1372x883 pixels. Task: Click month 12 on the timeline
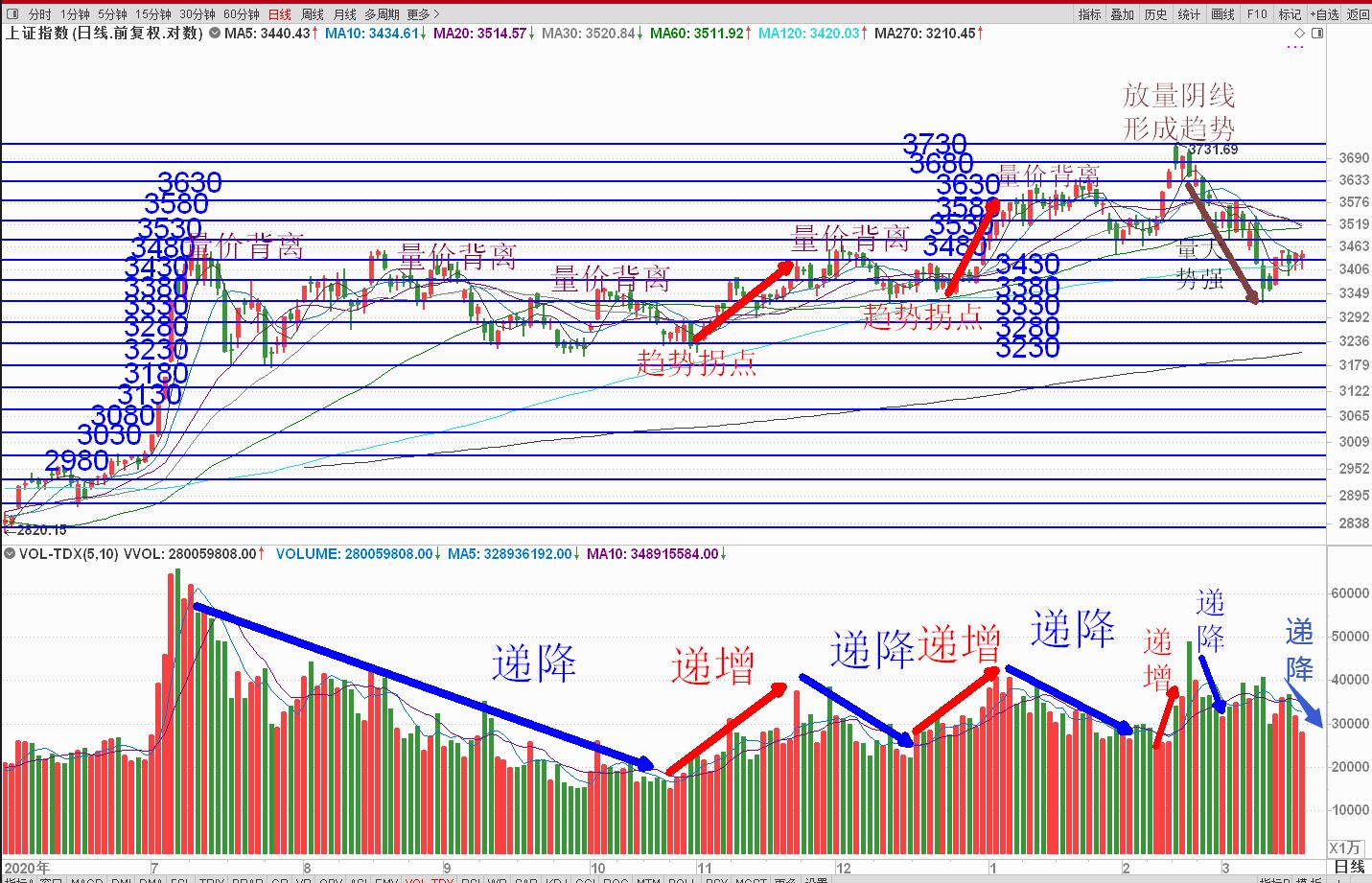(843, 868)
